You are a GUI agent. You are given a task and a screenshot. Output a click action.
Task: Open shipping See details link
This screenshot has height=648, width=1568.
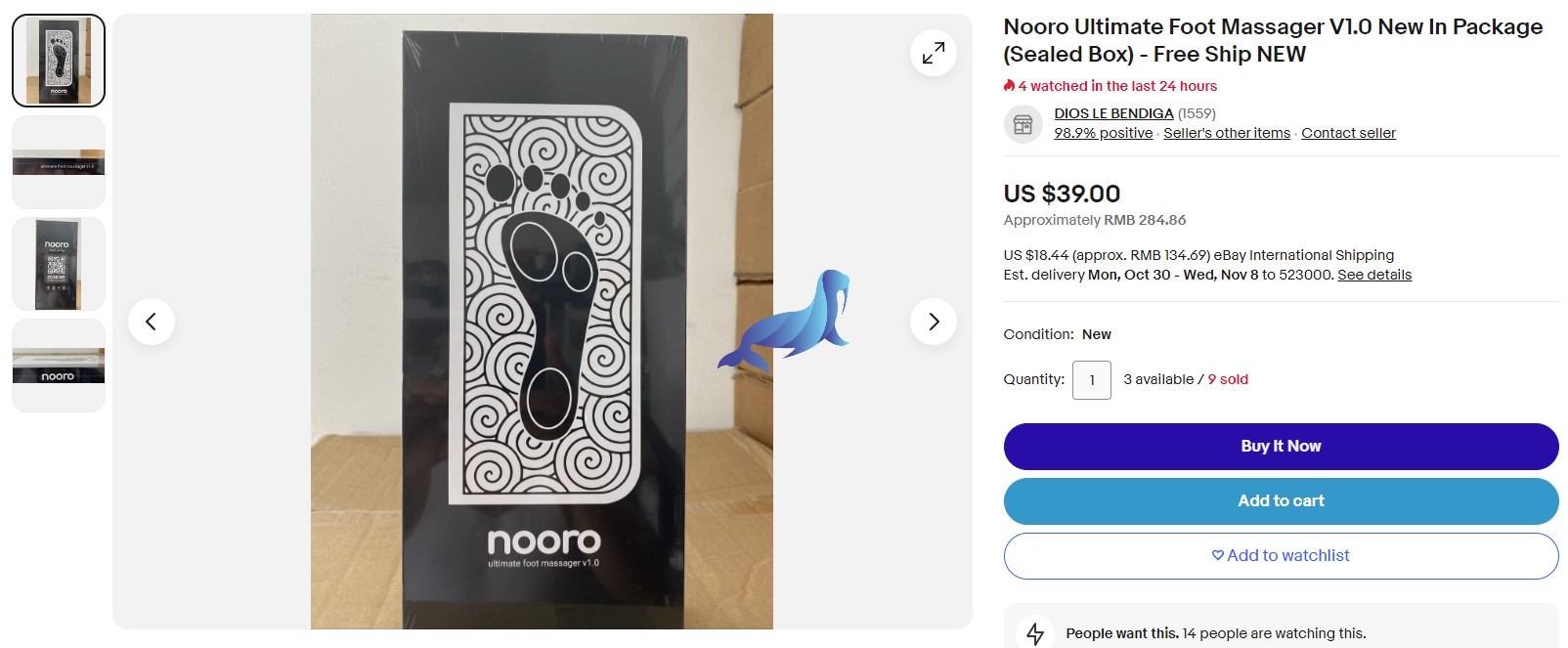click(x=1374, y=275)
